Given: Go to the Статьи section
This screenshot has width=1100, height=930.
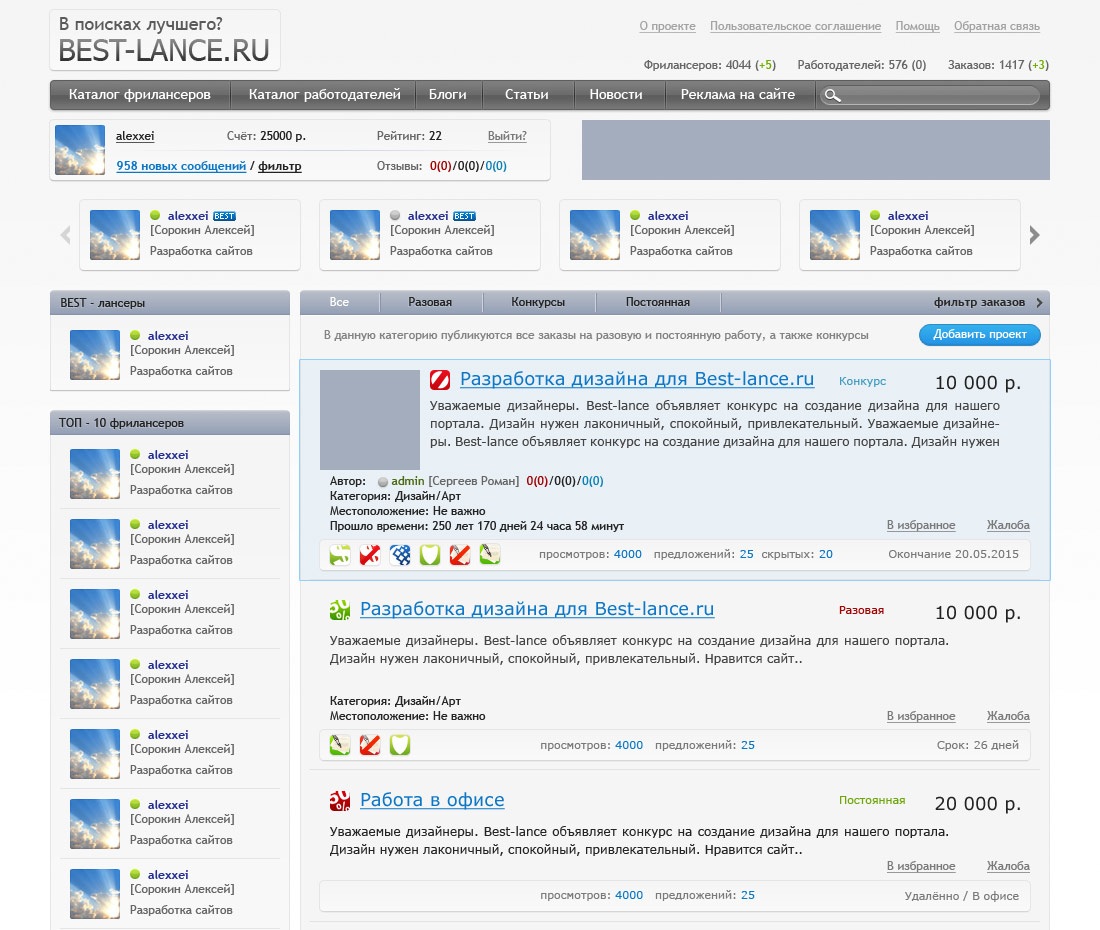Looking at the screenshot, I should (527, 95).
